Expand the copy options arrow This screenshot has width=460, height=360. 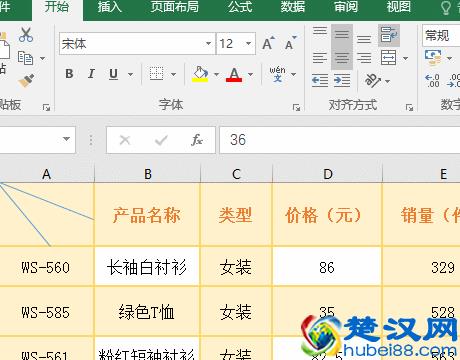pos(43,59)
